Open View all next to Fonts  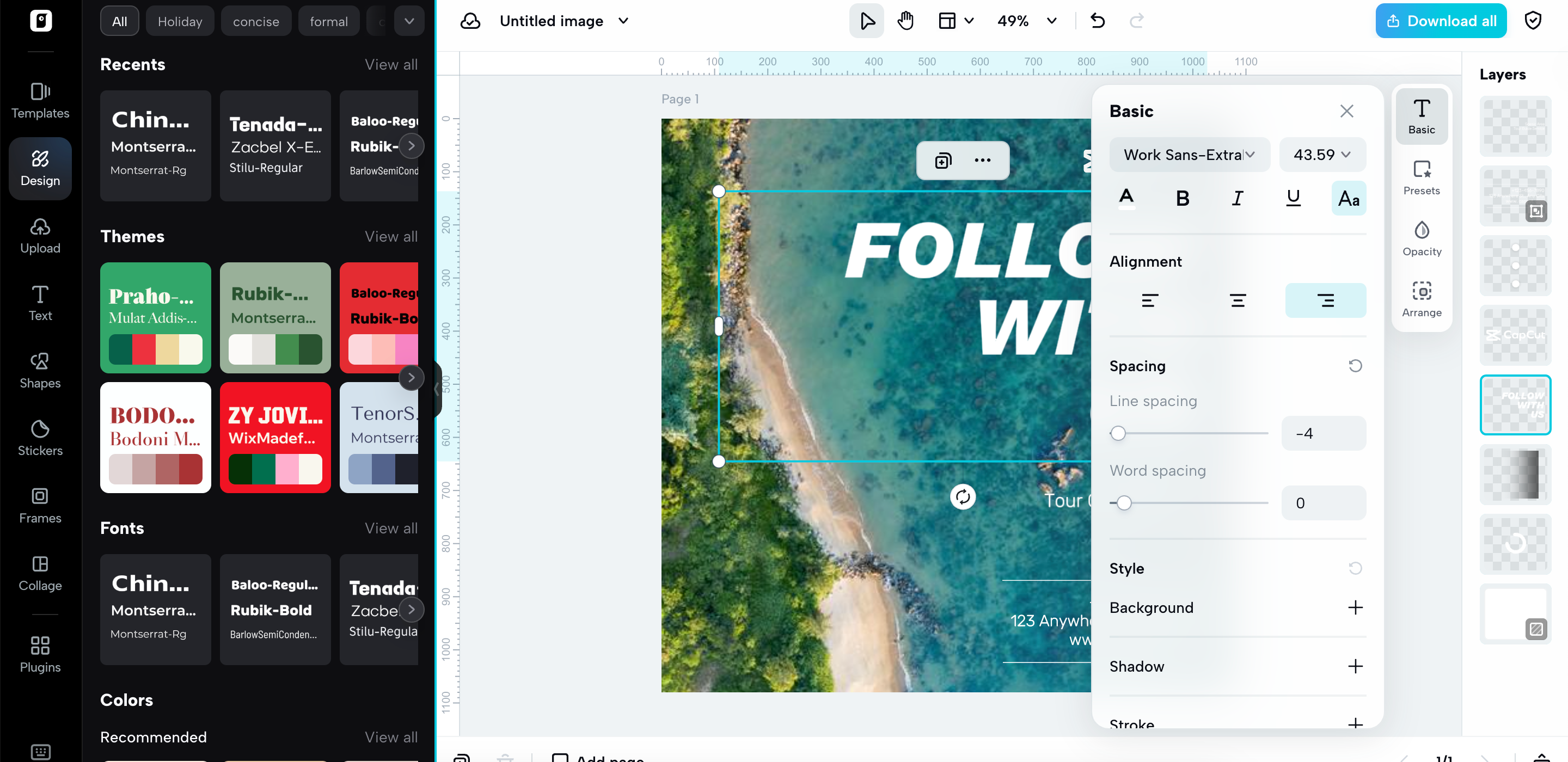pos(391,529)
